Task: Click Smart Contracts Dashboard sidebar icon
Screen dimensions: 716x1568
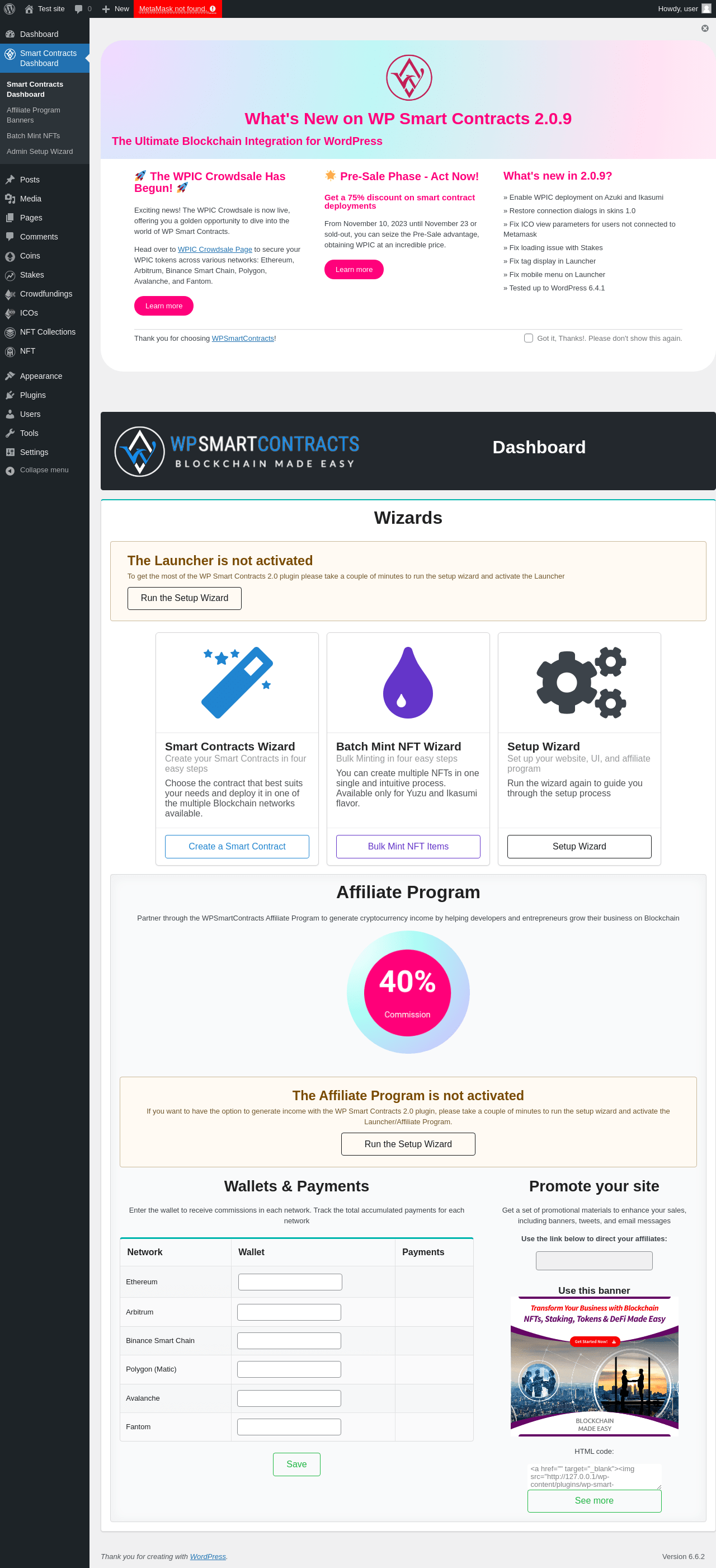Action: 10,54
